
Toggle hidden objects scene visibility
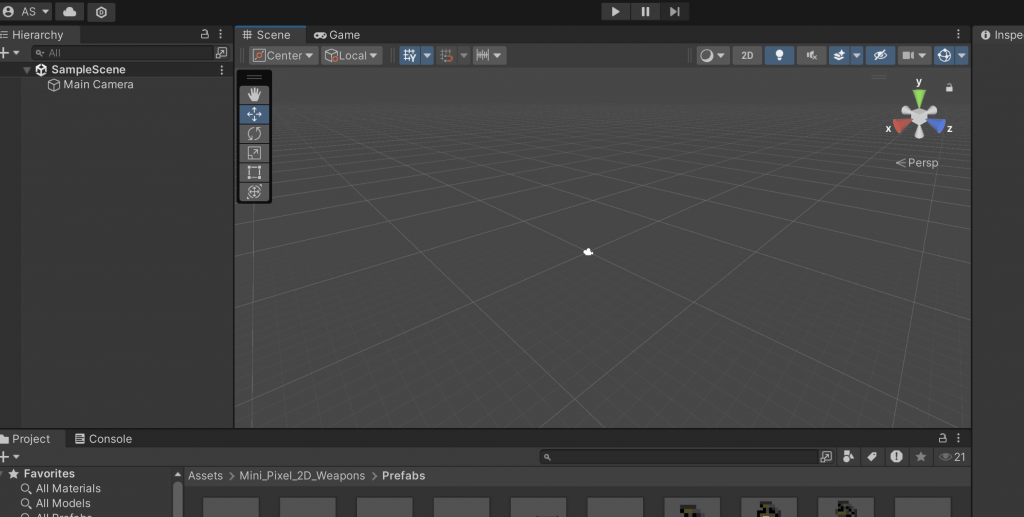click(880, 55)
